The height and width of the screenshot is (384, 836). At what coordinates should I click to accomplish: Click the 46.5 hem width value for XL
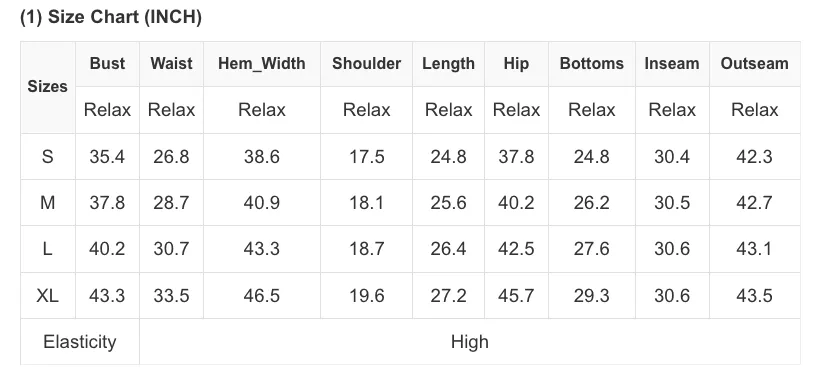click(262, 295)
